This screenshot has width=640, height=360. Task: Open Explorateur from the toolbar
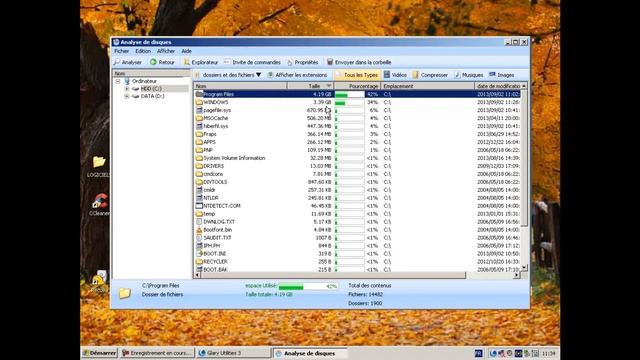201,62
